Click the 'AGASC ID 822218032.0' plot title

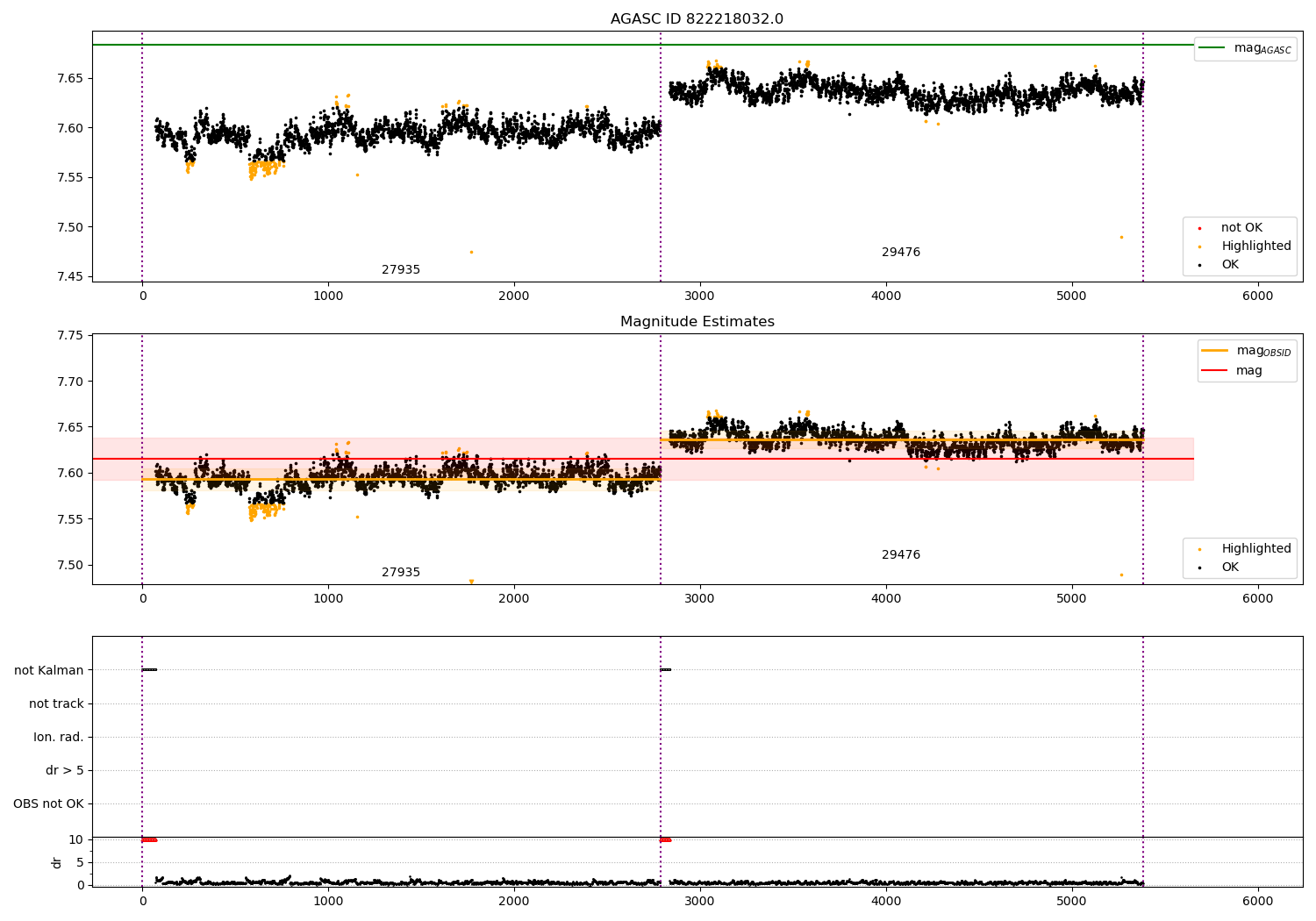[x=697, y=19]
